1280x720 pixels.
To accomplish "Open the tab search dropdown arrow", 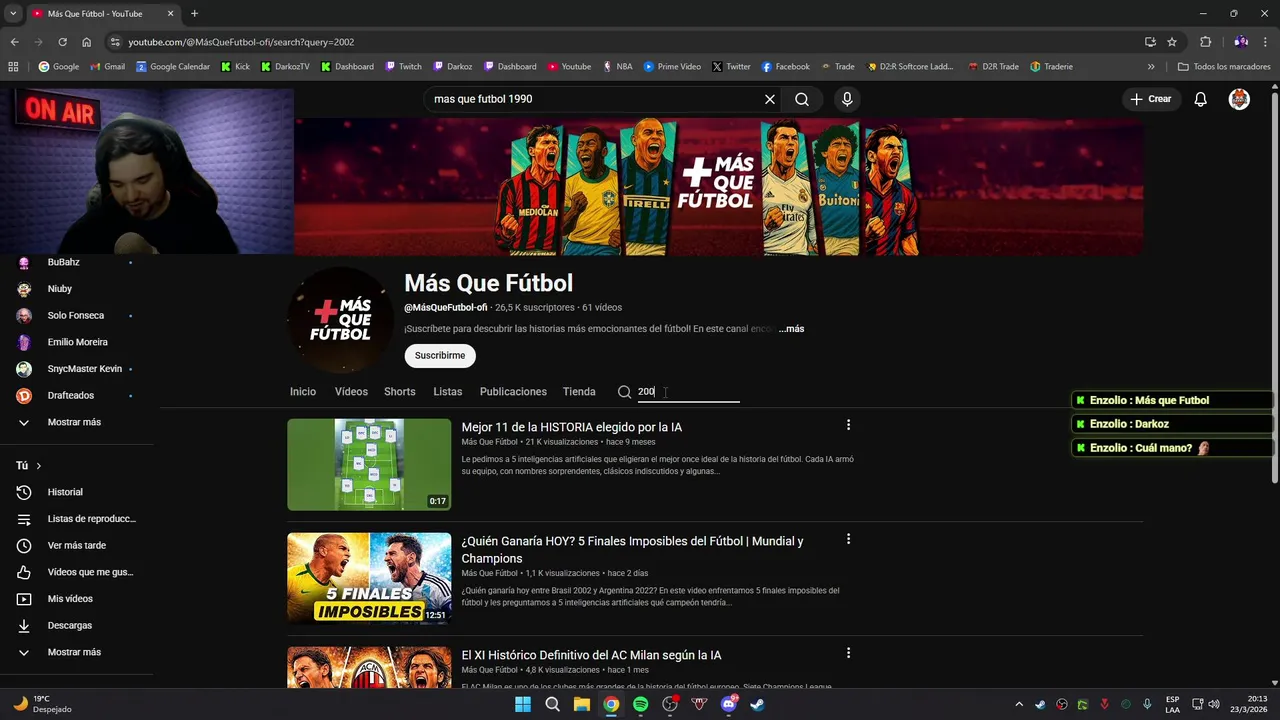I will pyautogui.click(x=13, y=14).
